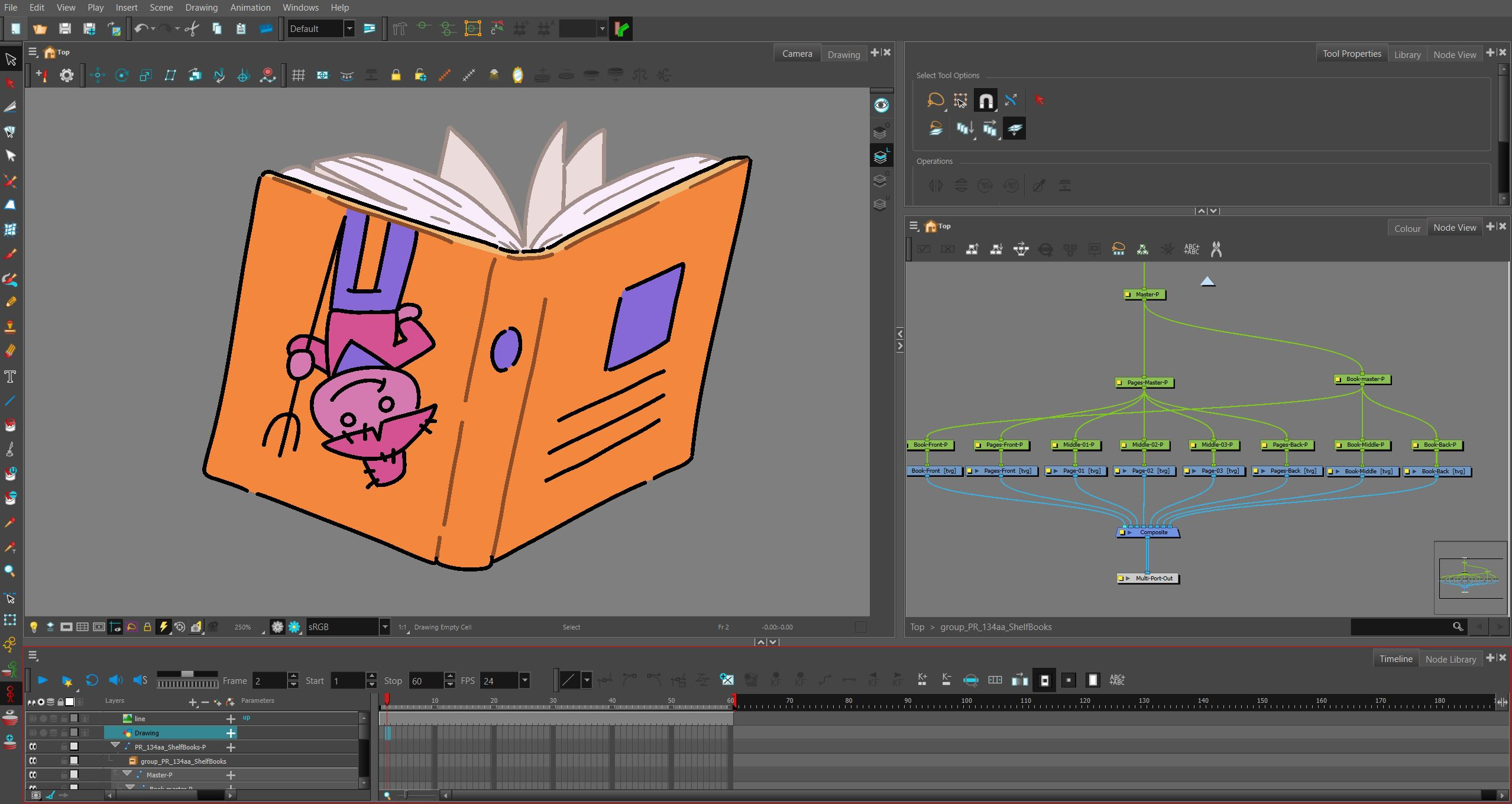This screenshot has height=804, width=1512.
Task: Switch to the Colour tab
Action: point(1407,228)
